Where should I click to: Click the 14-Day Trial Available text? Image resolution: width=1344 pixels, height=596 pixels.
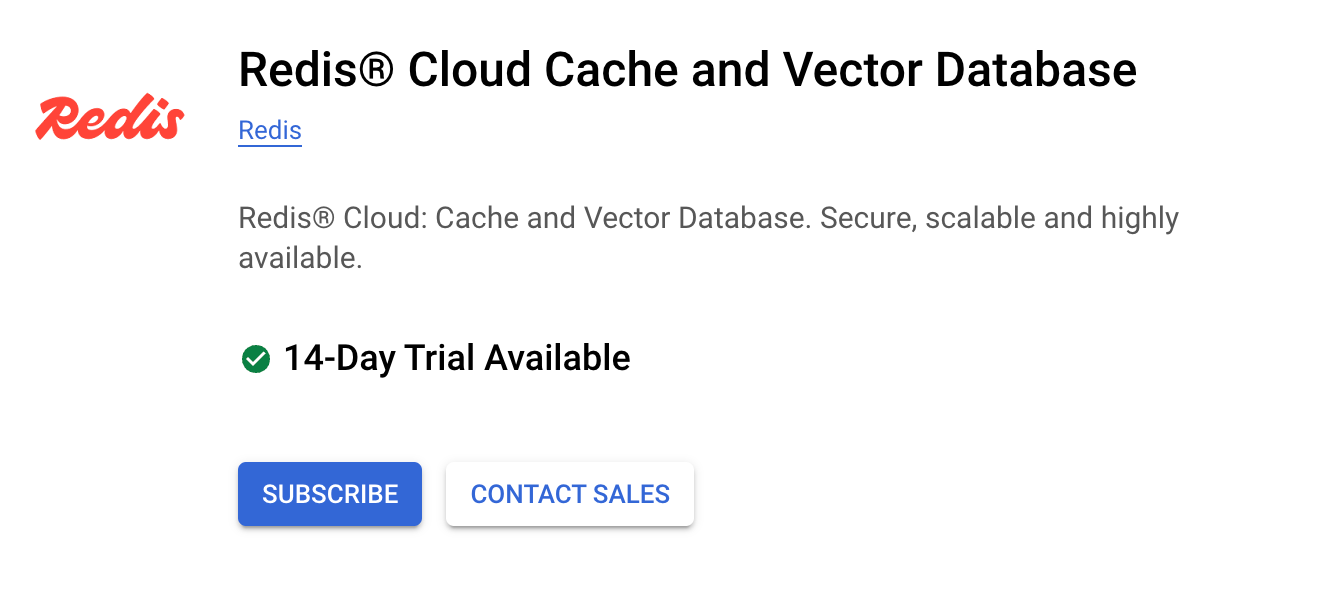[457, 358]
